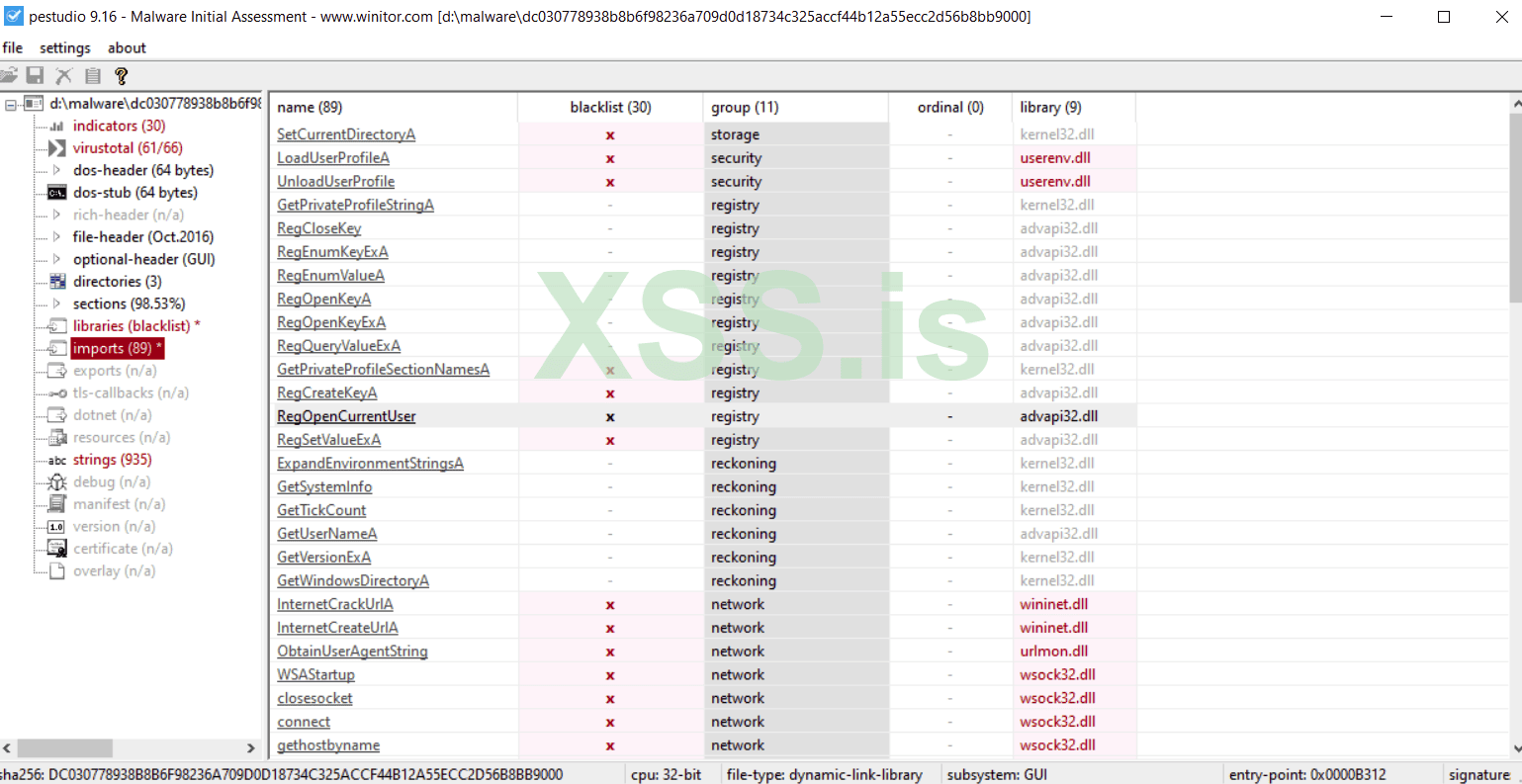
Task: Expand the dos-header node arrow
Action: (56, 170)
